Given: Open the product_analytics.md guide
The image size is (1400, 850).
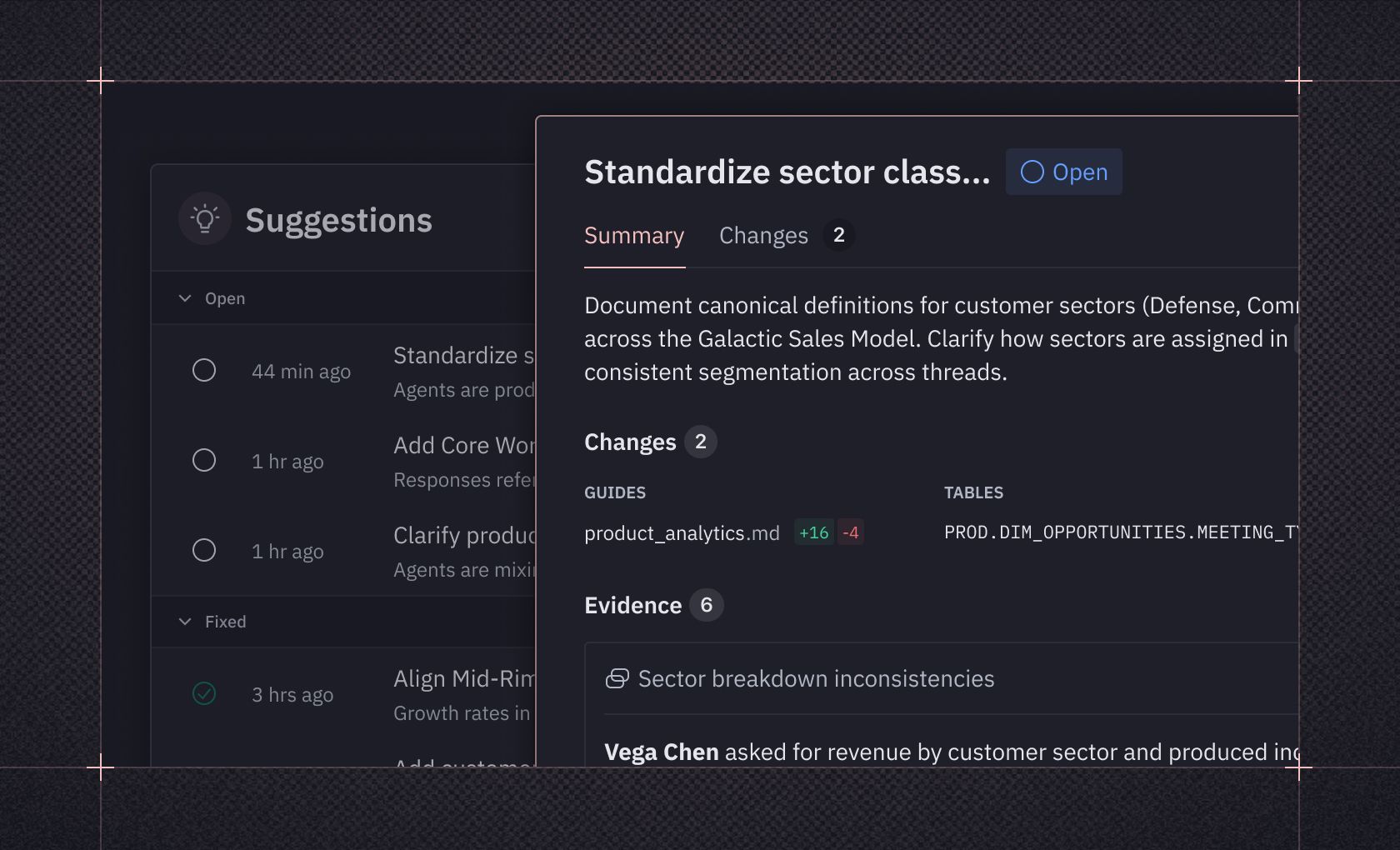Looking at the screenshot, I should tap(682, 532).
